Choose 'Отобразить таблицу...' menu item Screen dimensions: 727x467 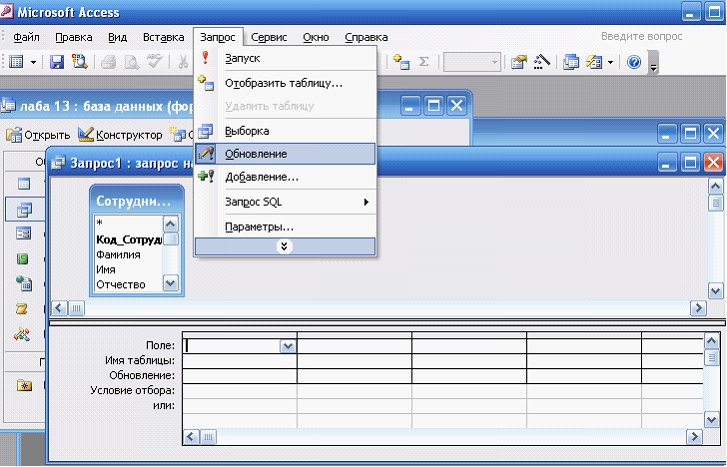(x=285, y=83)
